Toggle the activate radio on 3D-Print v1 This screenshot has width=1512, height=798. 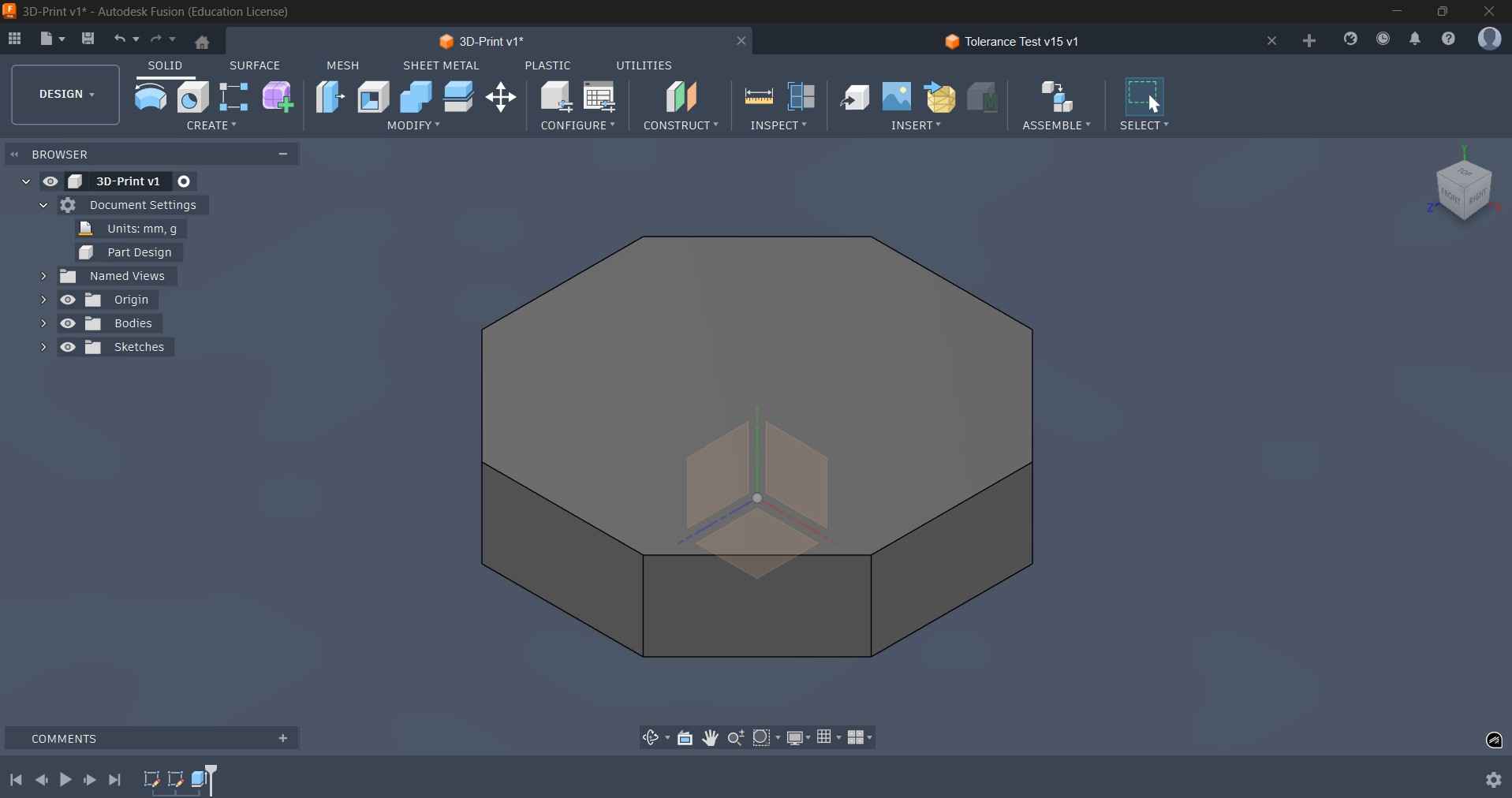(185, 181)
